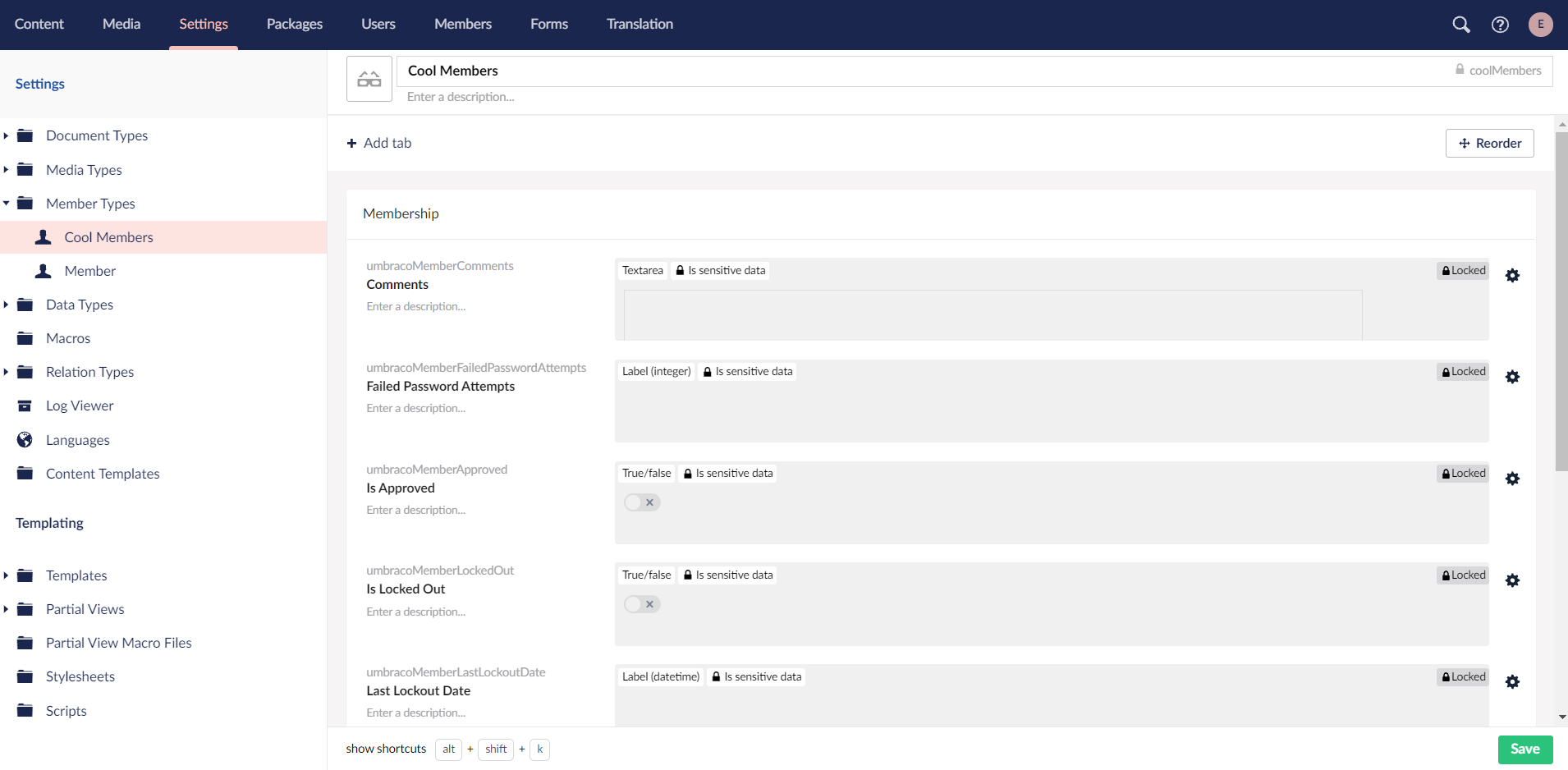
Task: Click the Label (datetime) editor label
Action: tap(661, 676)
